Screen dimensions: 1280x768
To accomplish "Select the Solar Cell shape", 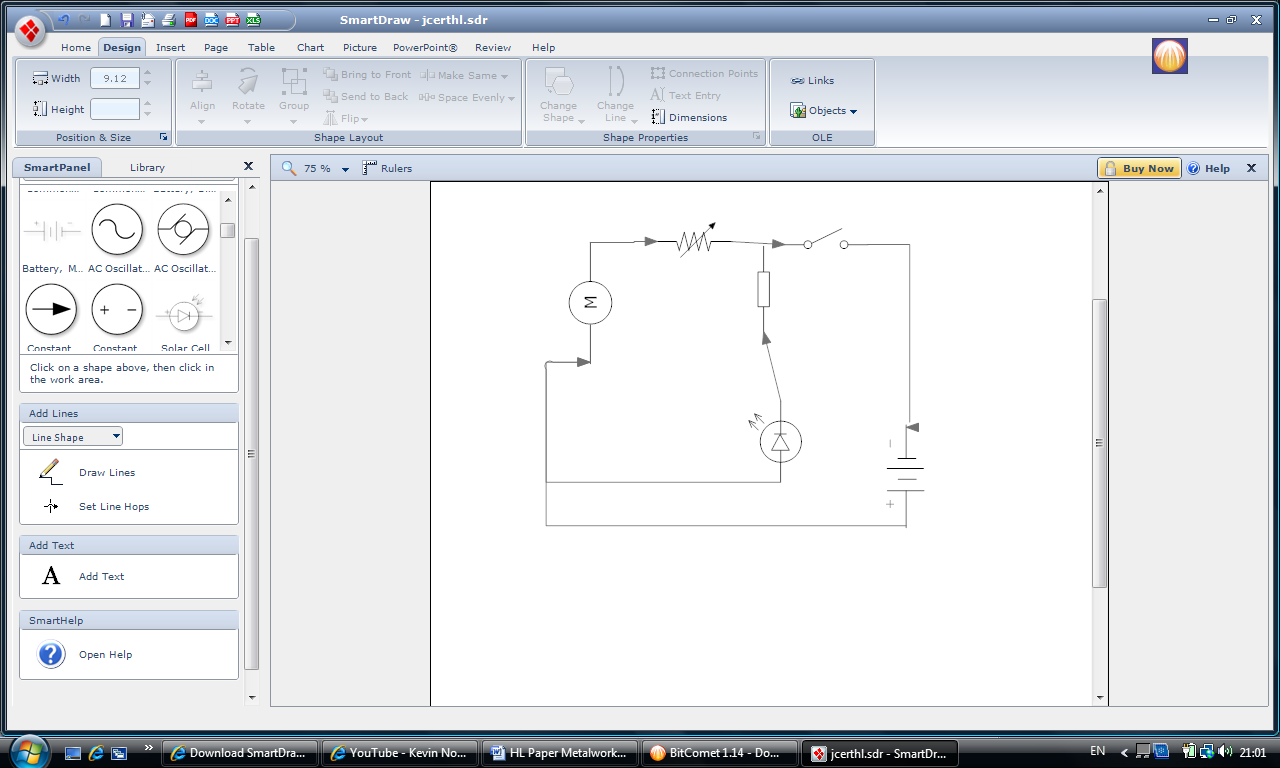I will [x=183, y=315].
